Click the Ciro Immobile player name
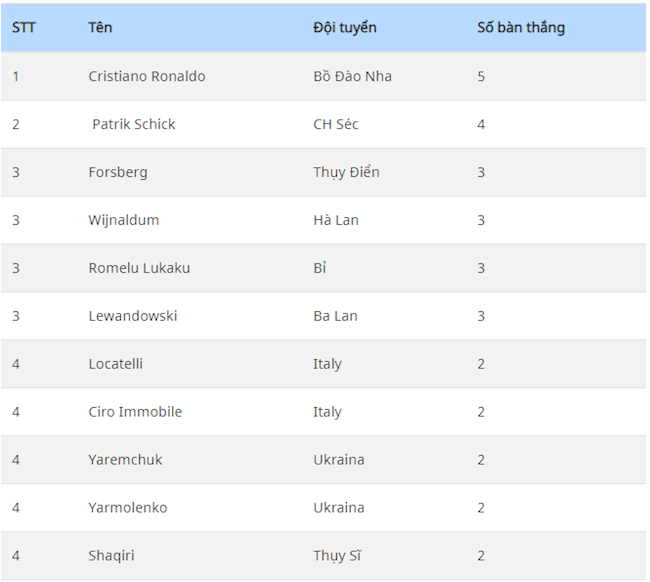650x582 pixels. point(135,412)
